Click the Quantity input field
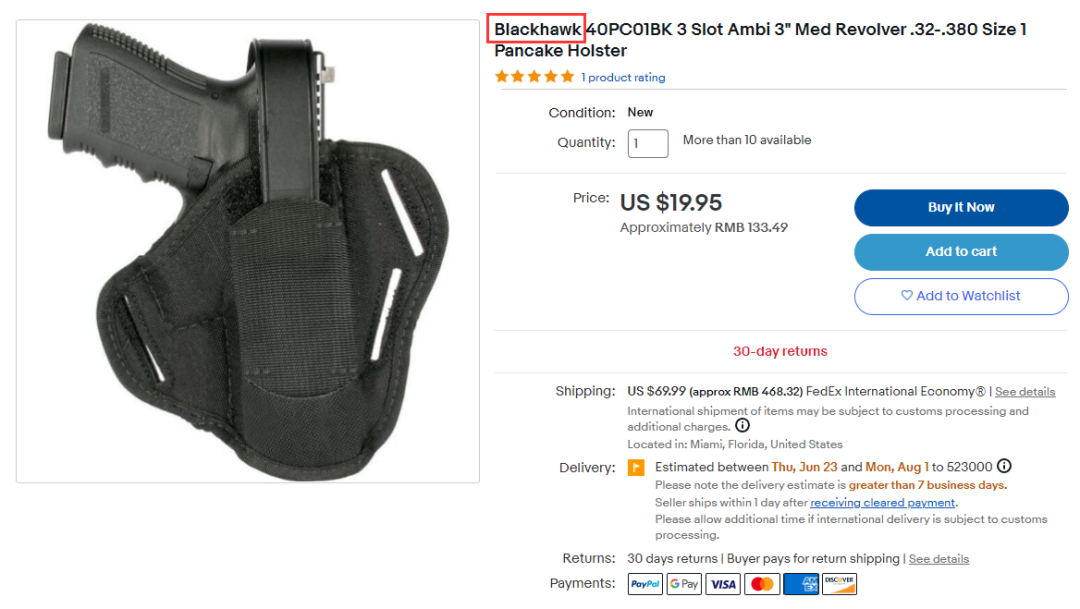 click(x=647, y=143)
